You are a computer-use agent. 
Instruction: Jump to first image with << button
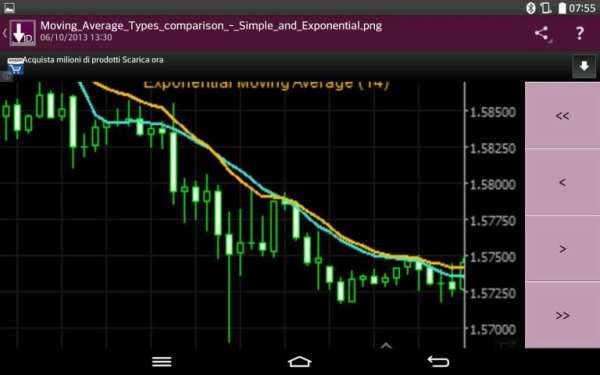pos(562,115)
